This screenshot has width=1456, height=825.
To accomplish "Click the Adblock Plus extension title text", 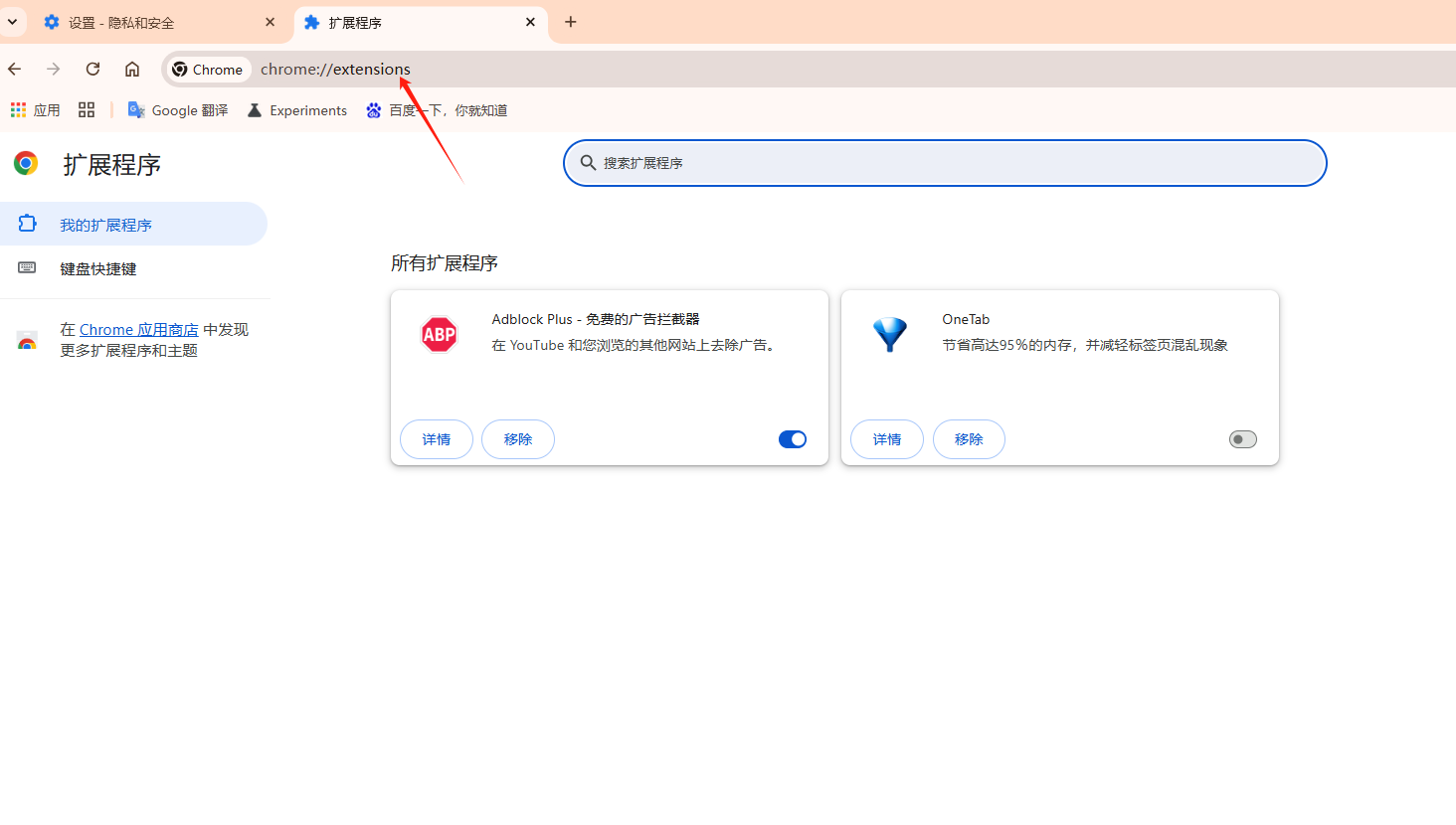I will (596, 319).
